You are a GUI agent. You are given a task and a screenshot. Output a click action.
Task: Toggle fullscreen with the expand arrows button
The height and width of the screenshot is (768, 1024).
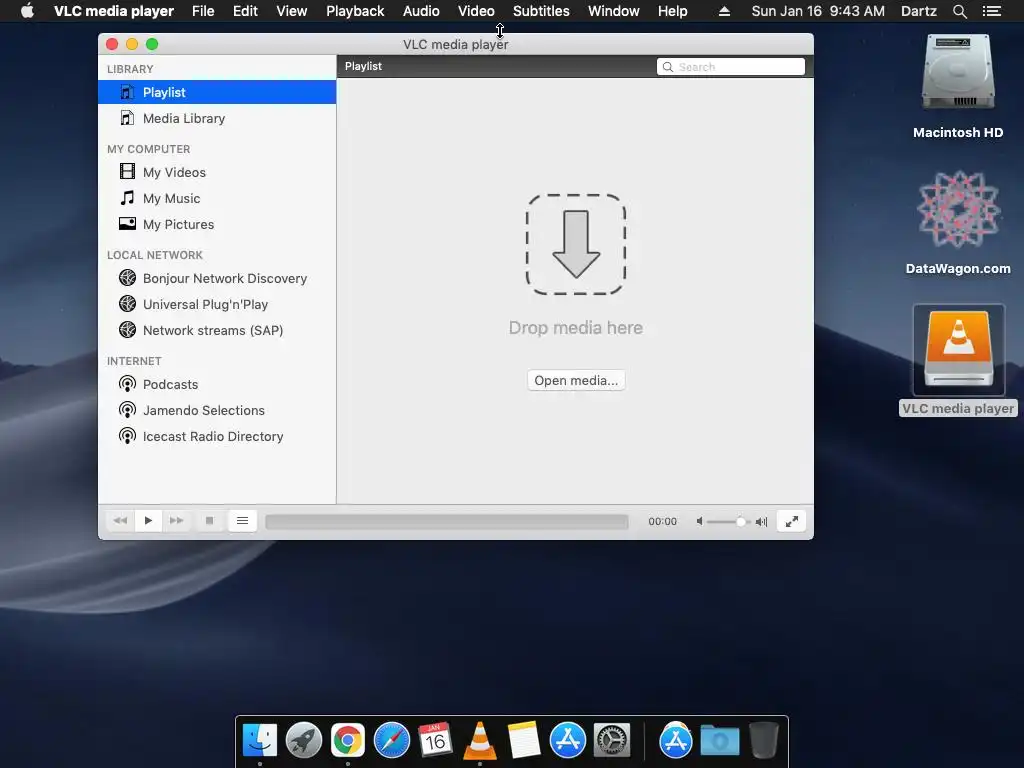pyautogui.click(x=792, y=521)
